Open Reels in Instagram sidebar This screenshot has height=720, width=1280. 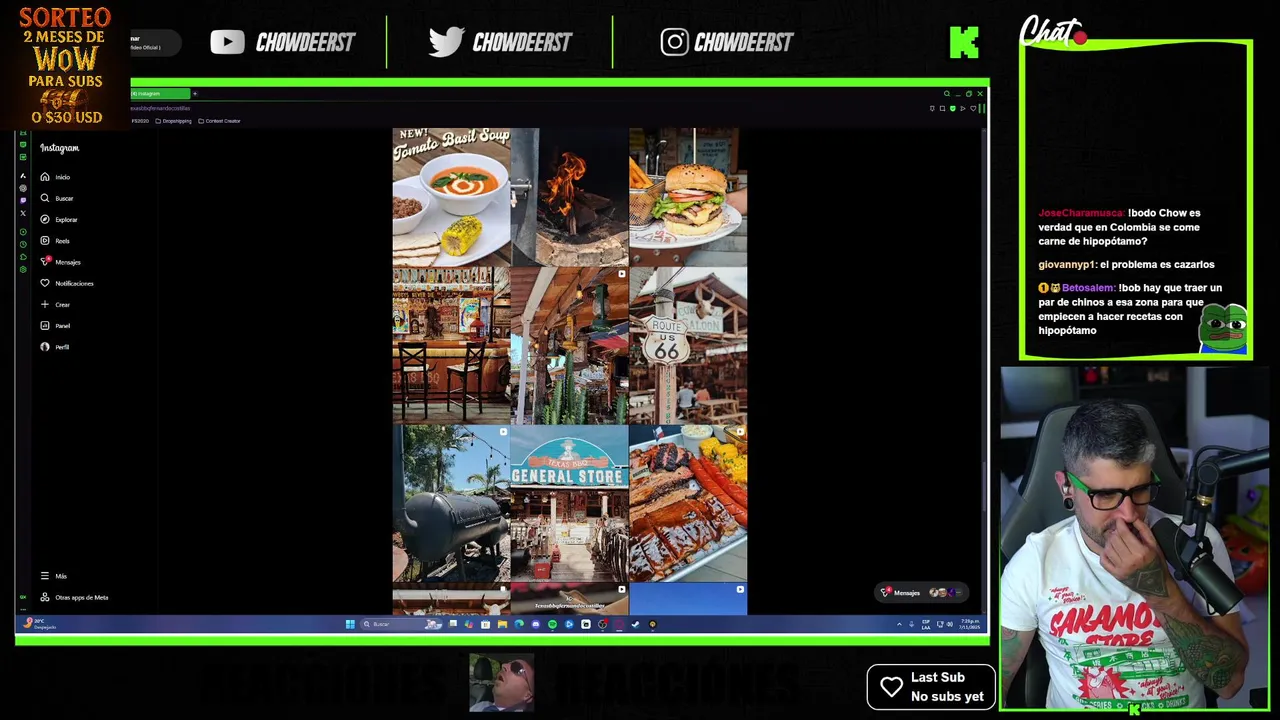[x=55, y=241]
